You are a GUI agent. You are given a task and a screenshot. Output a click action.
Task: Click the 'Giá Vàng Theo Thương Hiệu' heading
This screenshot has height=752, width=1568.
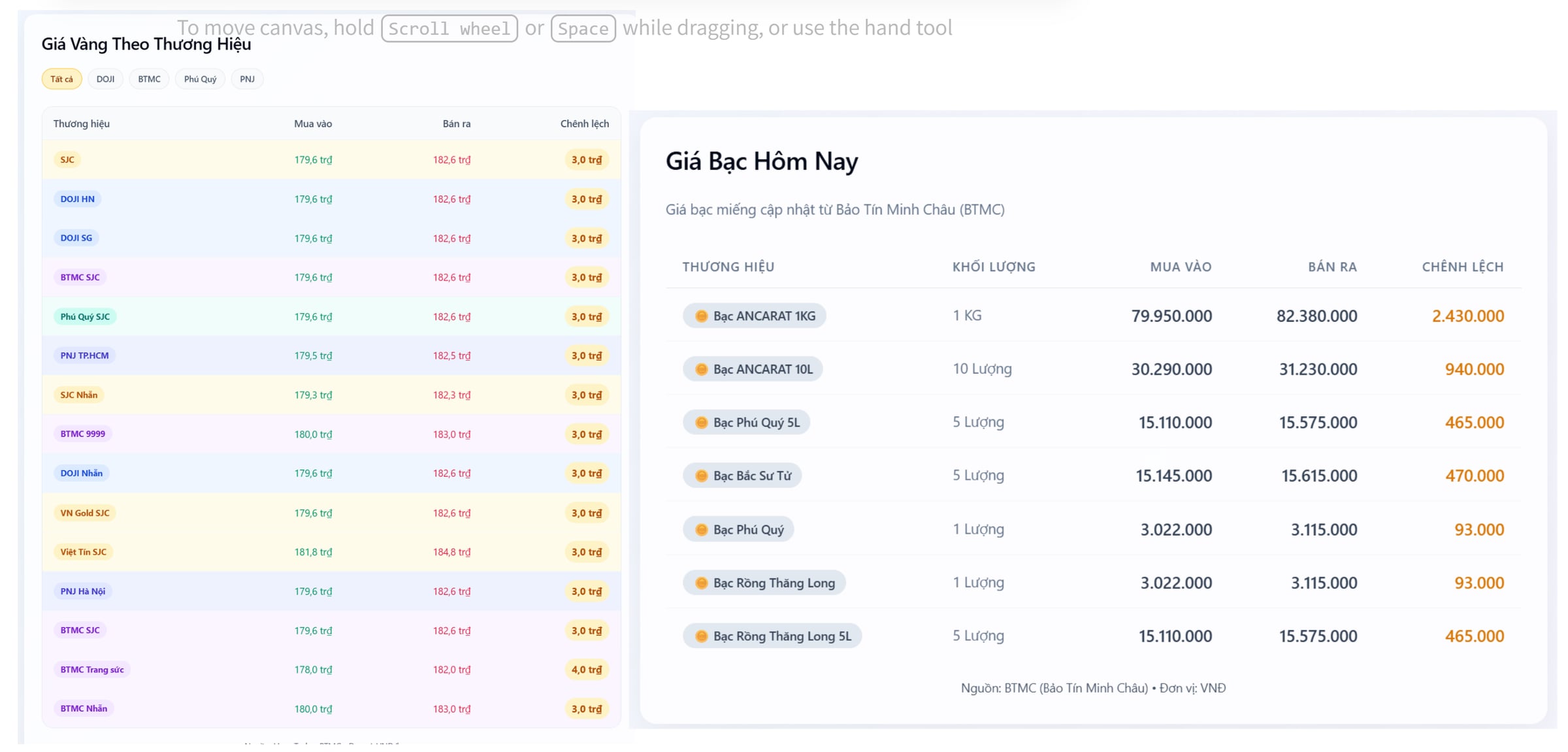tap(146, 44)
